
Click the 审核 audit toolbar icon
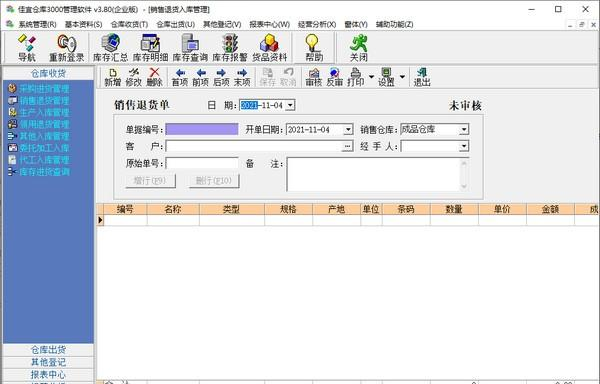tap(314, 77)
